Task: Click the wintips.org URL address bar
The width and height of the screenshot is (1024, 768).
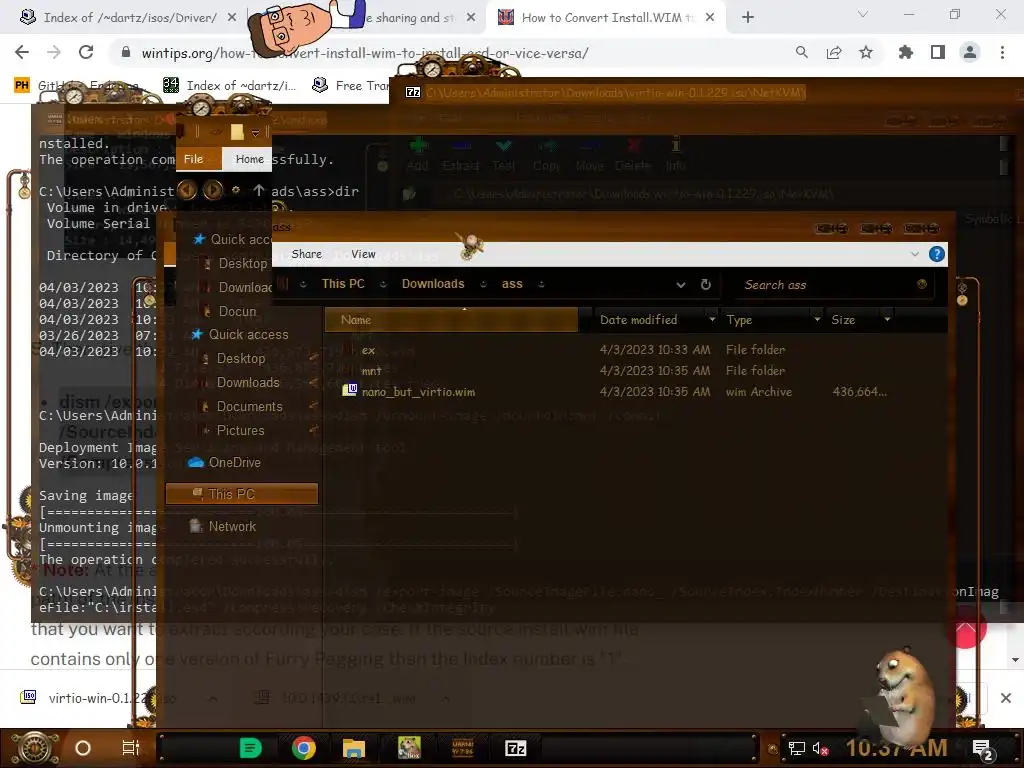Action: pos(364,53)
